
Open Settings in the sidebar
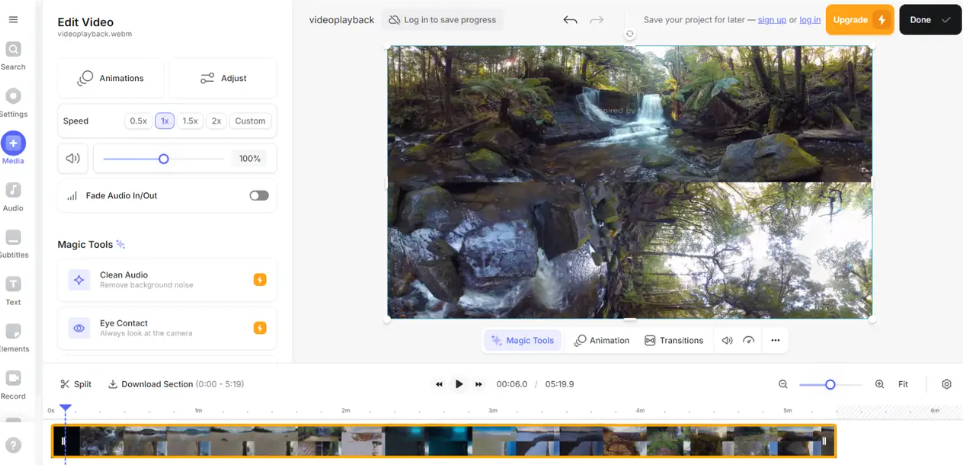(13, 103)
